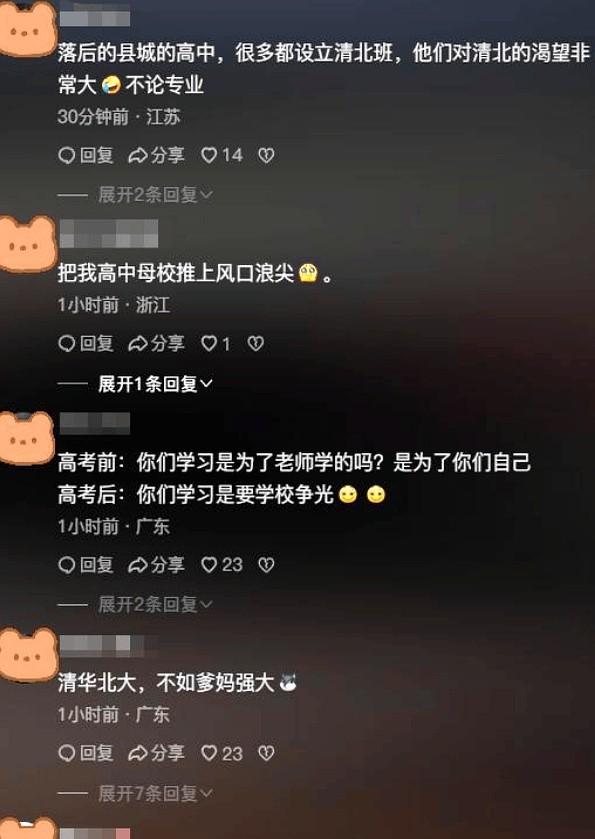Expand 展开1条回复 under Zhejiang comment
Viewport: 595px width, 839px height.
pos(155,384)
